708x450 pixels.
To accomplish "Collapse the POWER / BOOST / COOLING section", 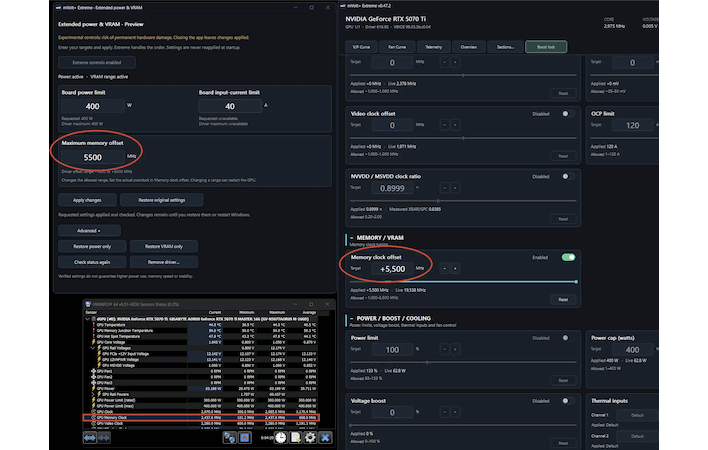I will pyautogui.click(x=352, y=319).
